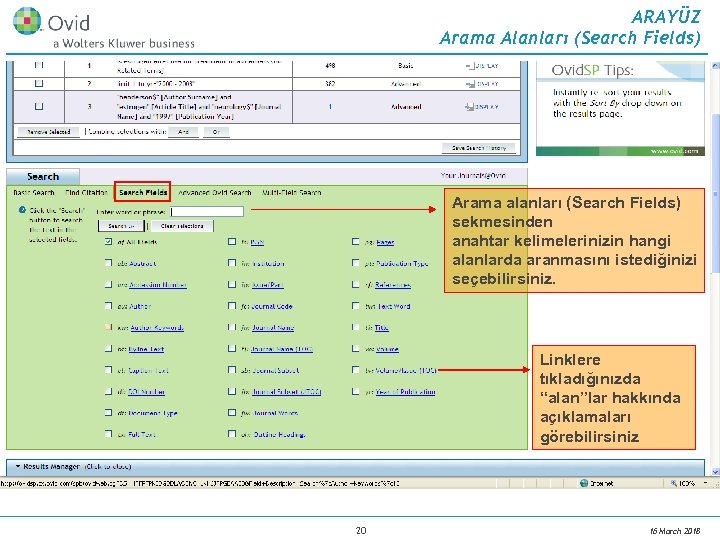Open the Issue/Part field link
720x540 pixels.
point(268,285)
